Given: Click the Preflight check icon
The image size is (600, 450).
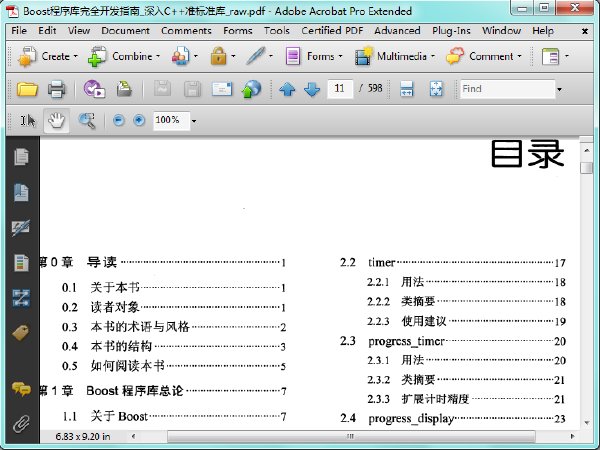Looking at the screenshot, I should [x=94, y=89].
